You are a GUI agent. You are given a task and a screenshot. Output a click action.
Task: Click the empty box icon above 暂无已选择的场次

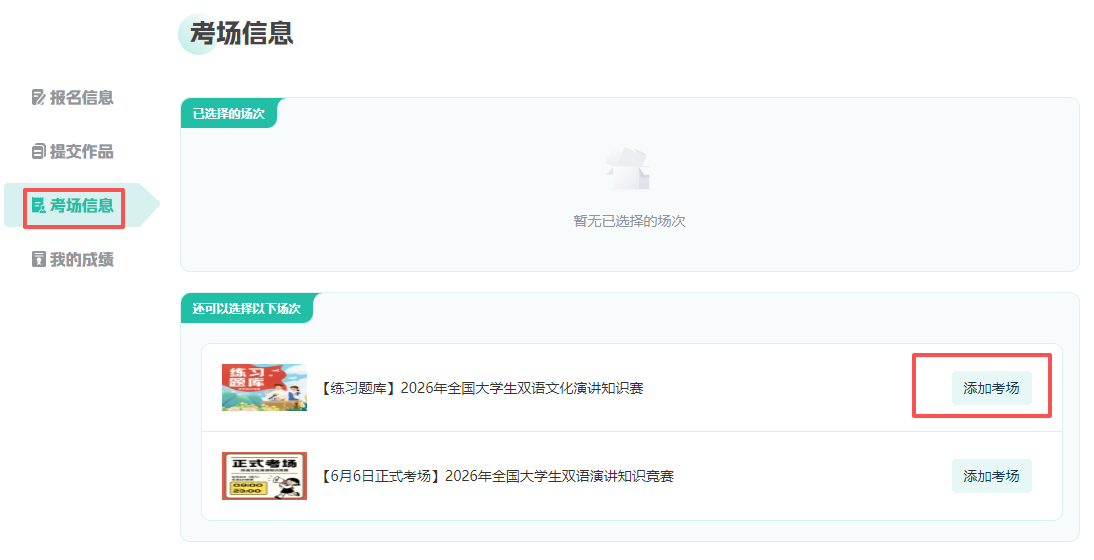628,167
